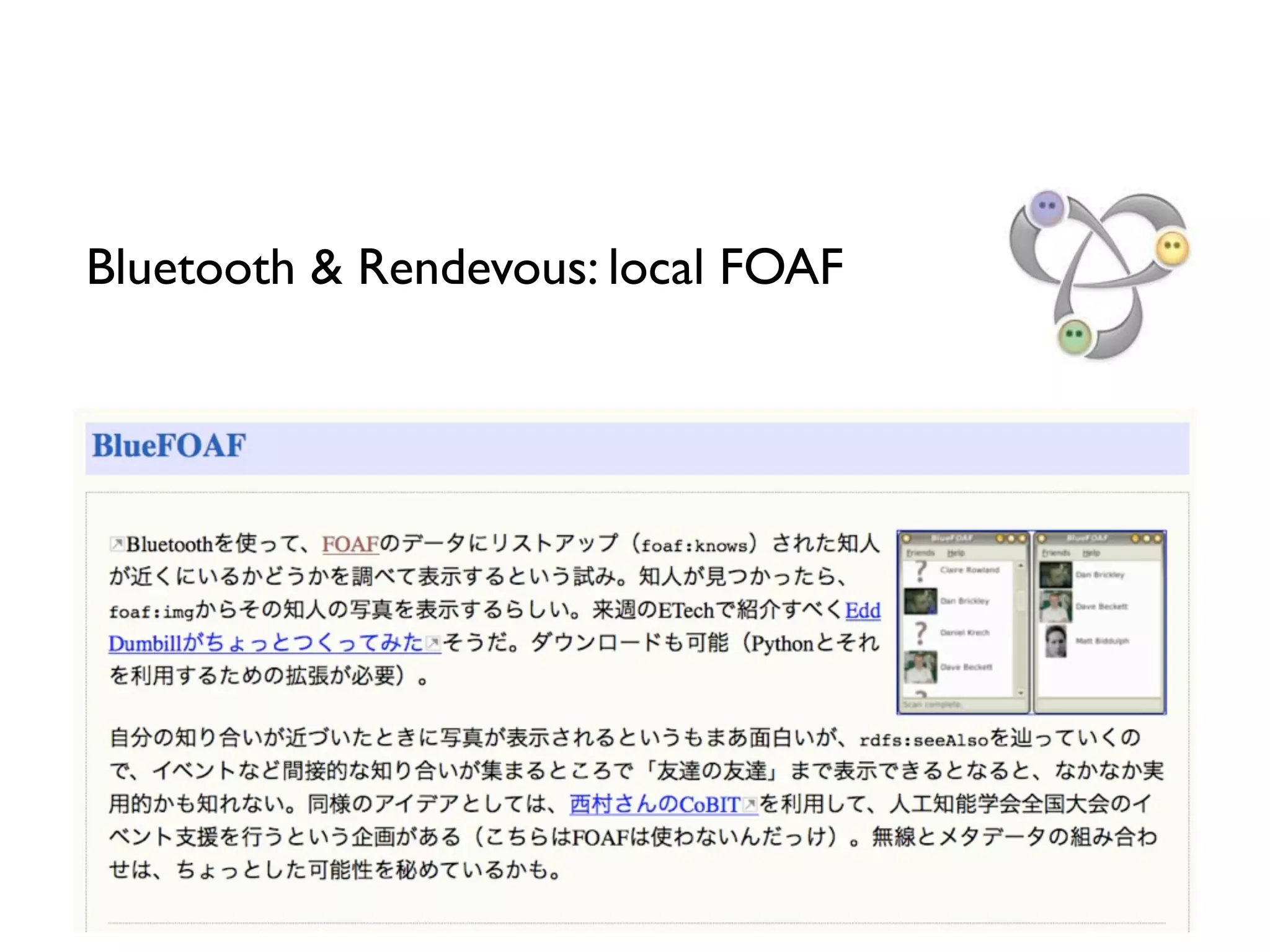Select Dave Beckett in the right window list
1270x952 pixels.
tap(1101, 607)
